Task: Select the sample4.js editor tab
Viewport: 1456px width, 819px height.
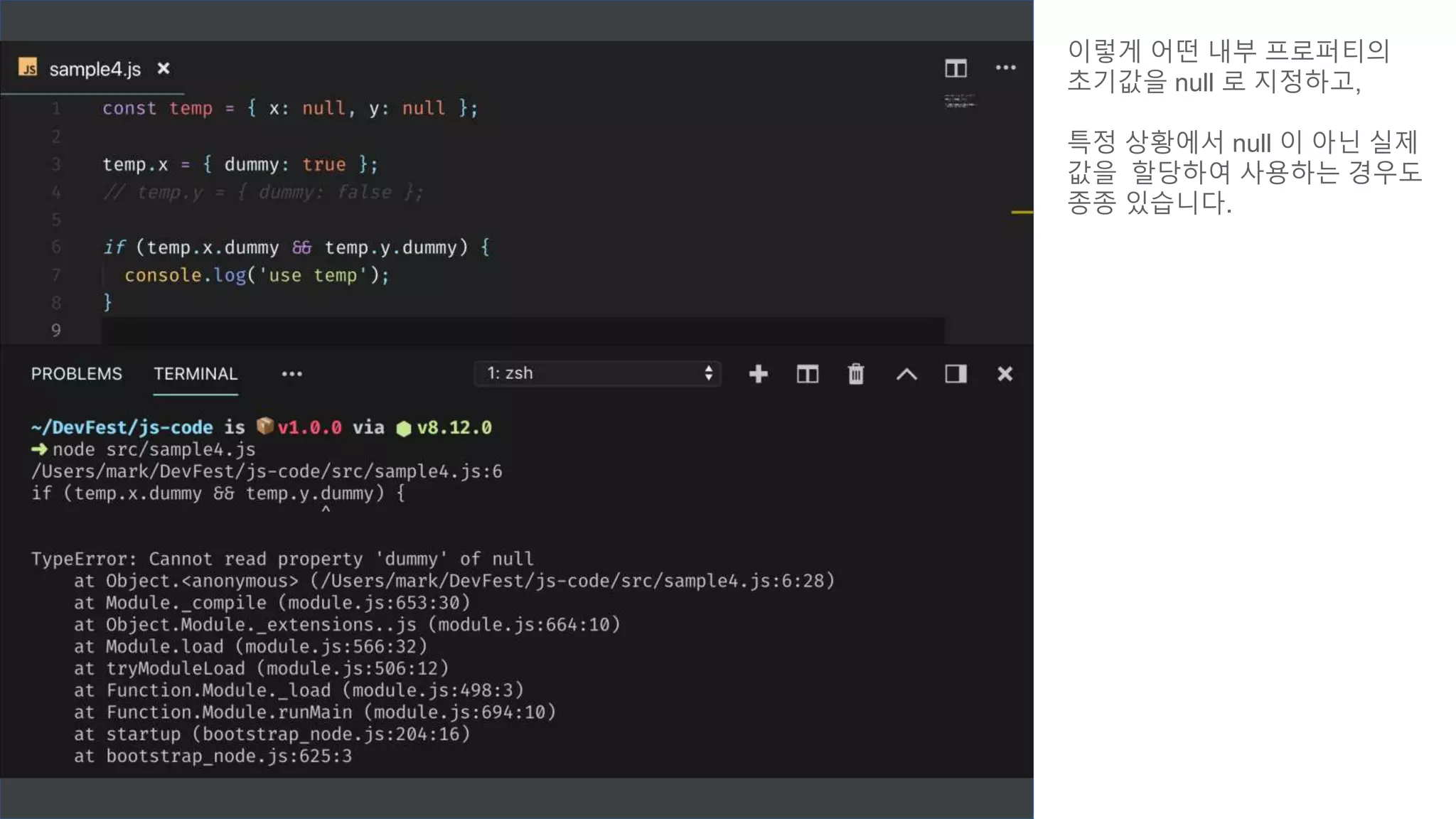Action: click(95, 69)
